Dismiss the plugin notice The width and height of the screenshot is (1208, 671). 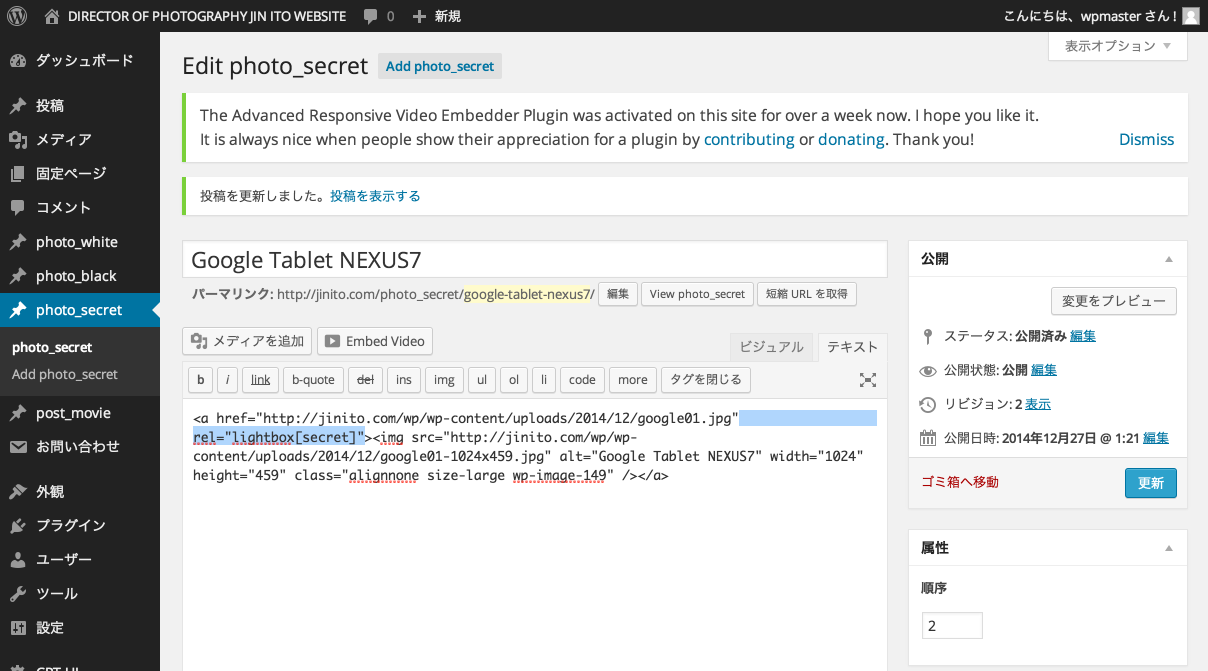tap(1146, 139)
